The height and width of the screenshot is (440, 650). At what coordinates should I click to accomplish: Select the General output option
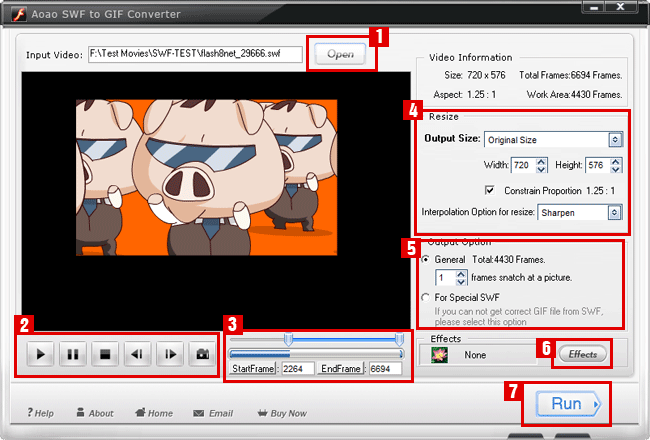(426, 260)
